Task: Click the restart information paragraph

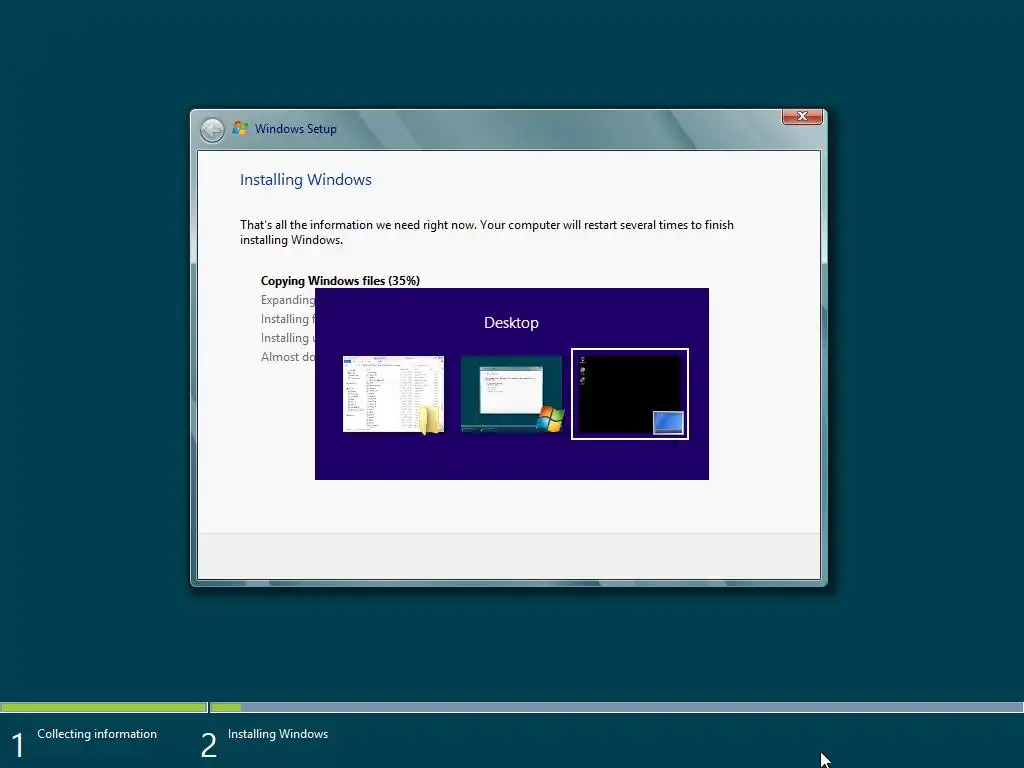Action: click(487, 232)
